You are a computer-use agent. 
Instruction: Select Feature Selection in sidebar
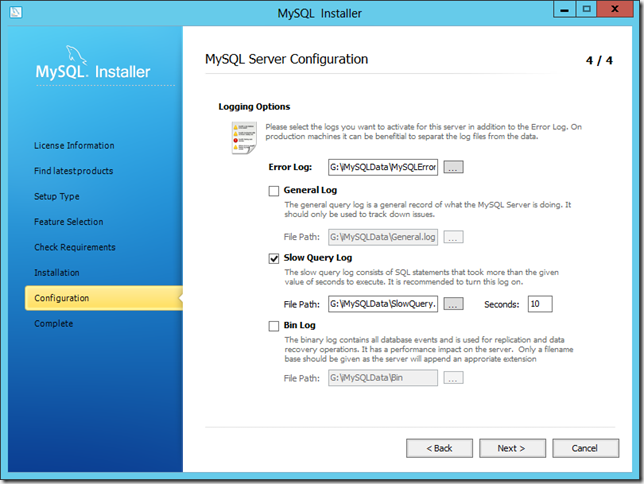pos(69,222)
